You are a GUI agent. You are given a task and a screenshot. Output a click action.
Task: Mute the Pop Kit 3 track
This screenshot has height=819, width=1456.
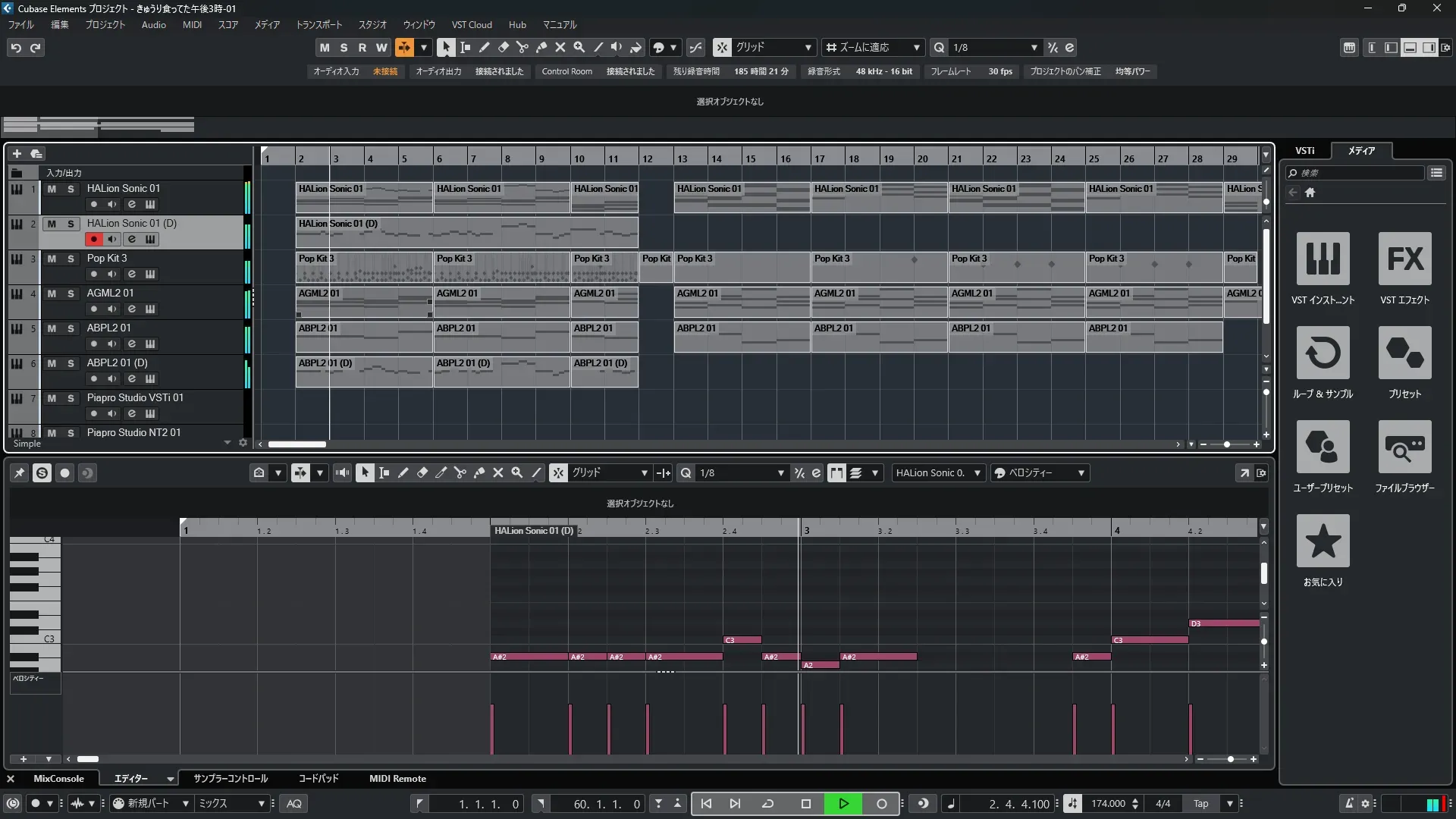click(52, 259)
